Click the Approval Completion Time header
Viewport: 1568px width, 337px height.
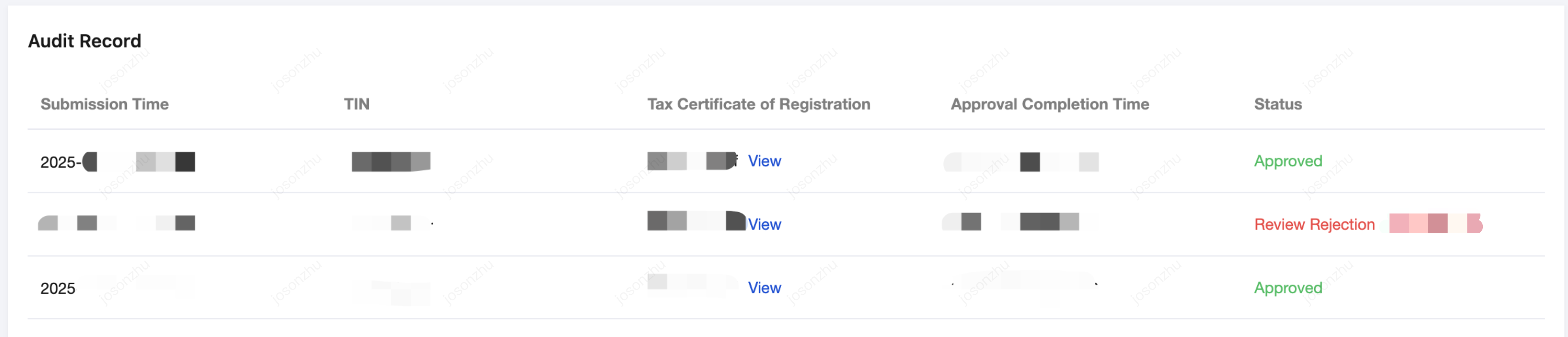point(1049,104)
